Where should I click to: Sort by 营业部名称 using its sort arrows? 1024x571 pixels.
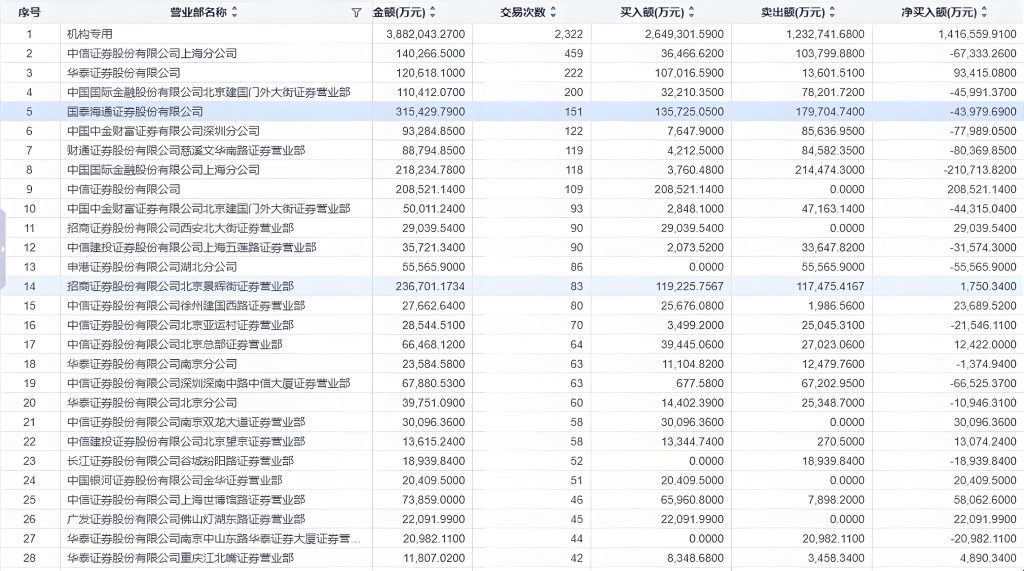235,13
